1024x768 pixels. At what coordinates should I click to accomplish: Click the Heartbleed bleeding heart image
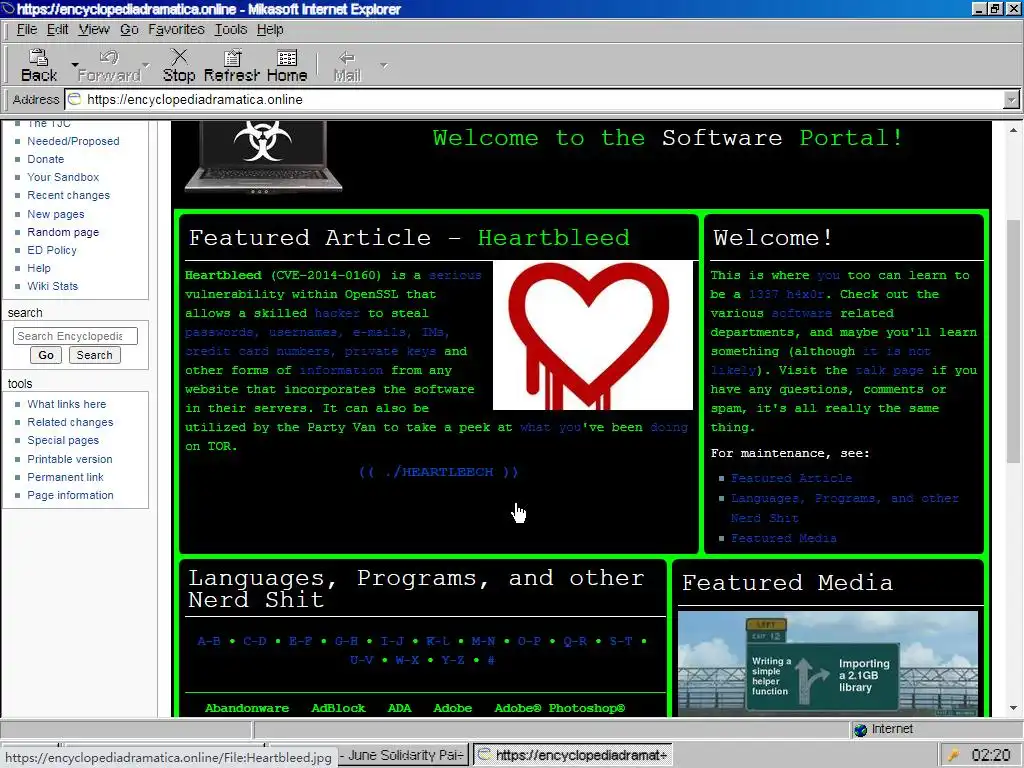(x=593, y=335)
